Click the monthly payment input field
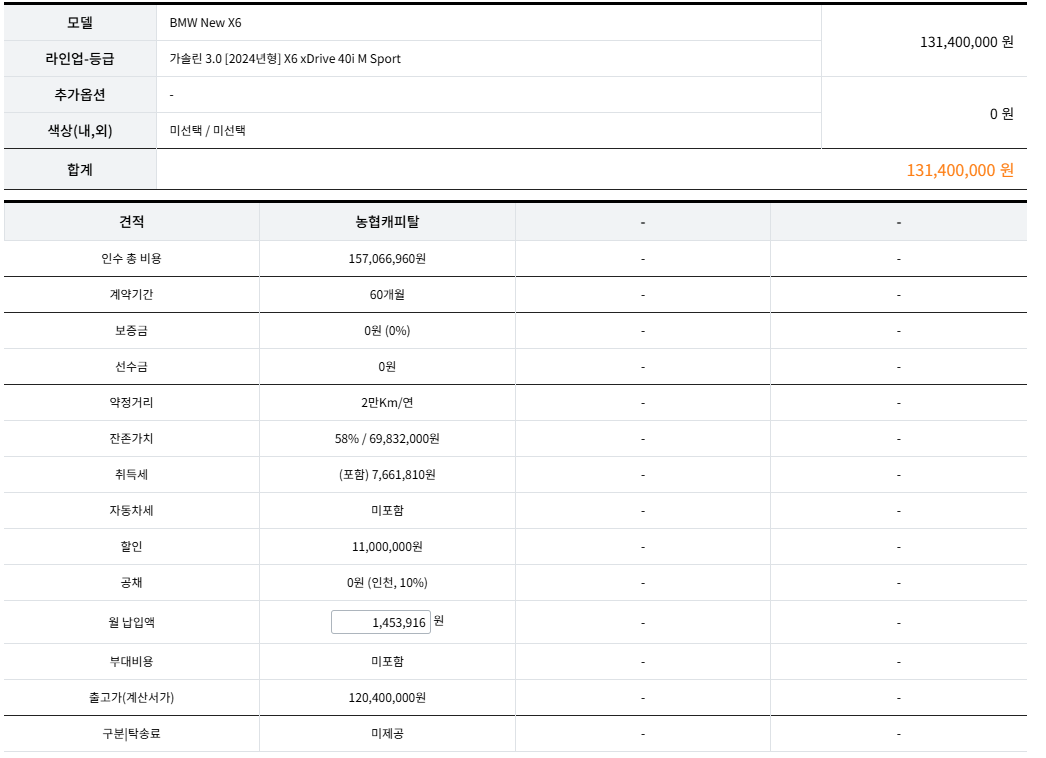Screen dimensions: 1046x758 pyautogui.click(x=381, y=622)
